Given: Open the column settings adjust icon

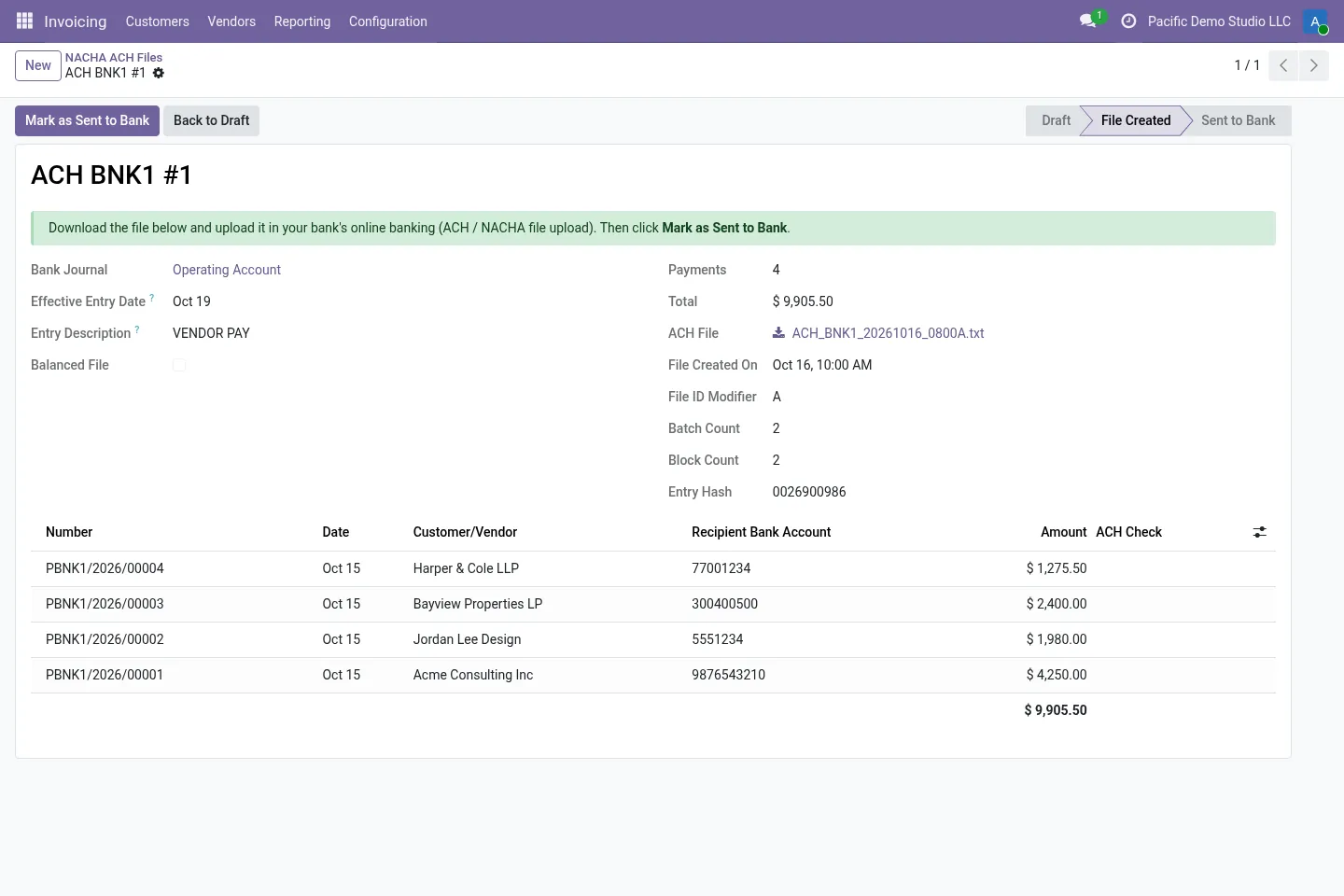Looking at the screenshot, I should pos(1260,532).
